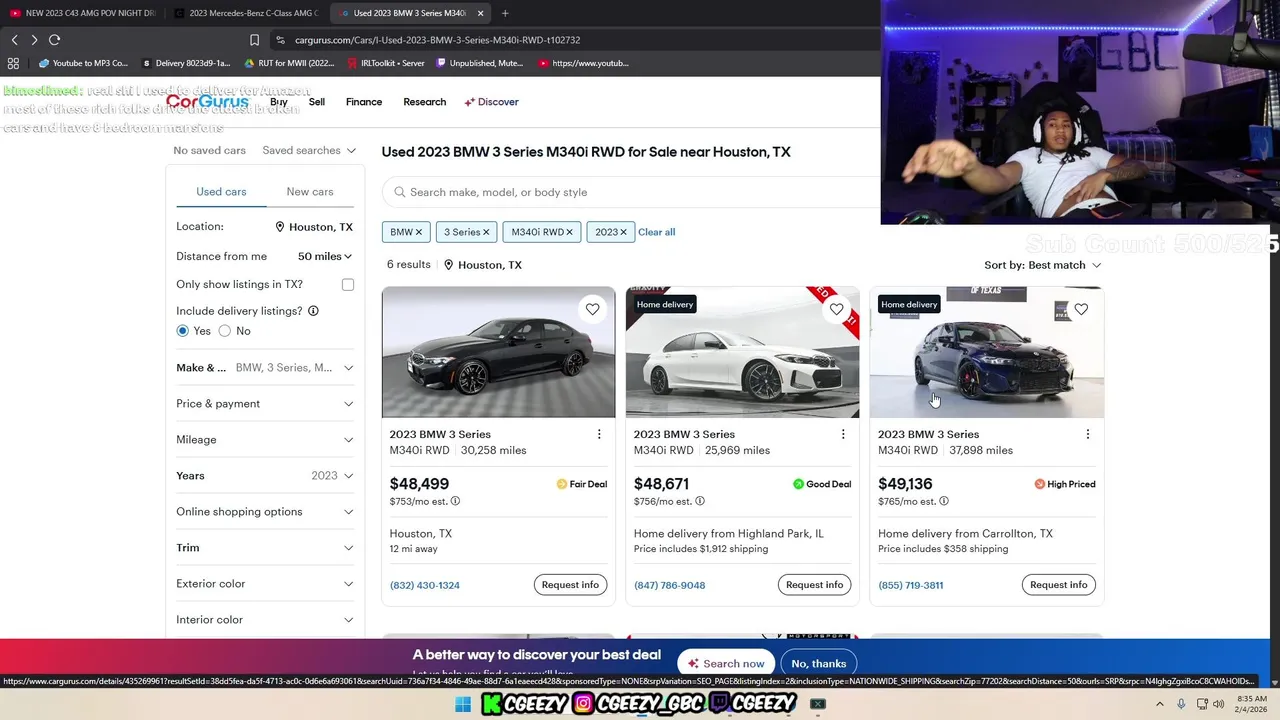Call dealer number (855) 719-3811
This screenshot has width=1280, height=720.
click(x=910, y=585)
